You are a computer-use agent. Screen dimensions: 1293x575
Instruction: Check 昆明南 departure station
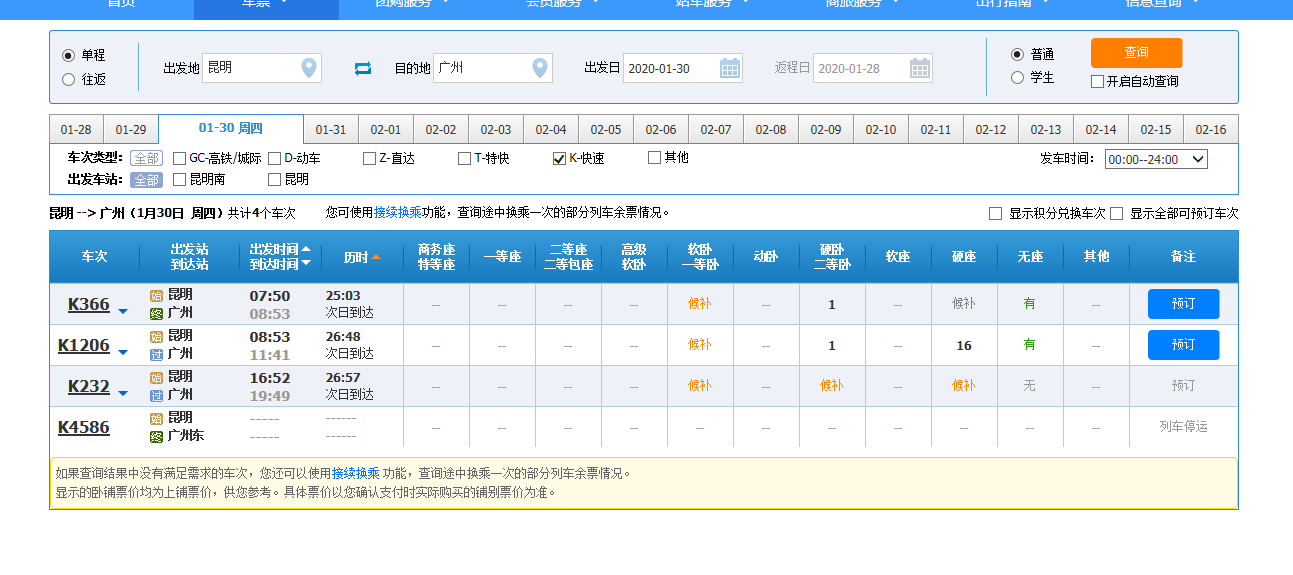point(179,180)
